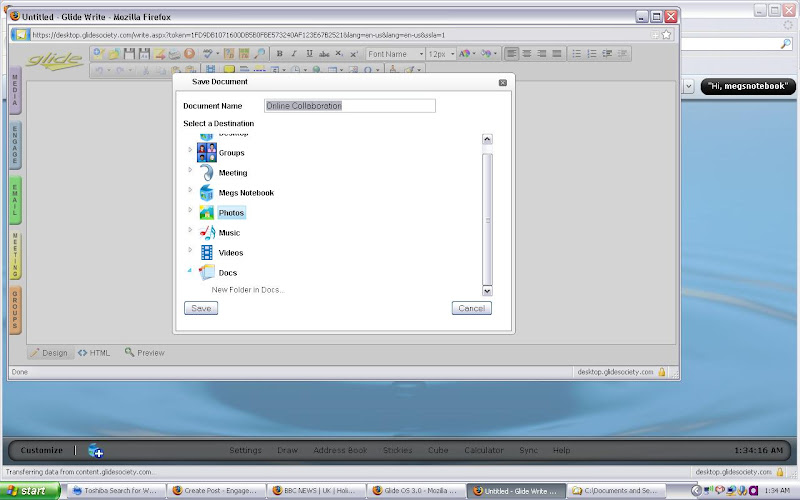This screenshot has width=800, height=500.
Task: Switch to the HTML tab
Action: [x=94, y=353]
